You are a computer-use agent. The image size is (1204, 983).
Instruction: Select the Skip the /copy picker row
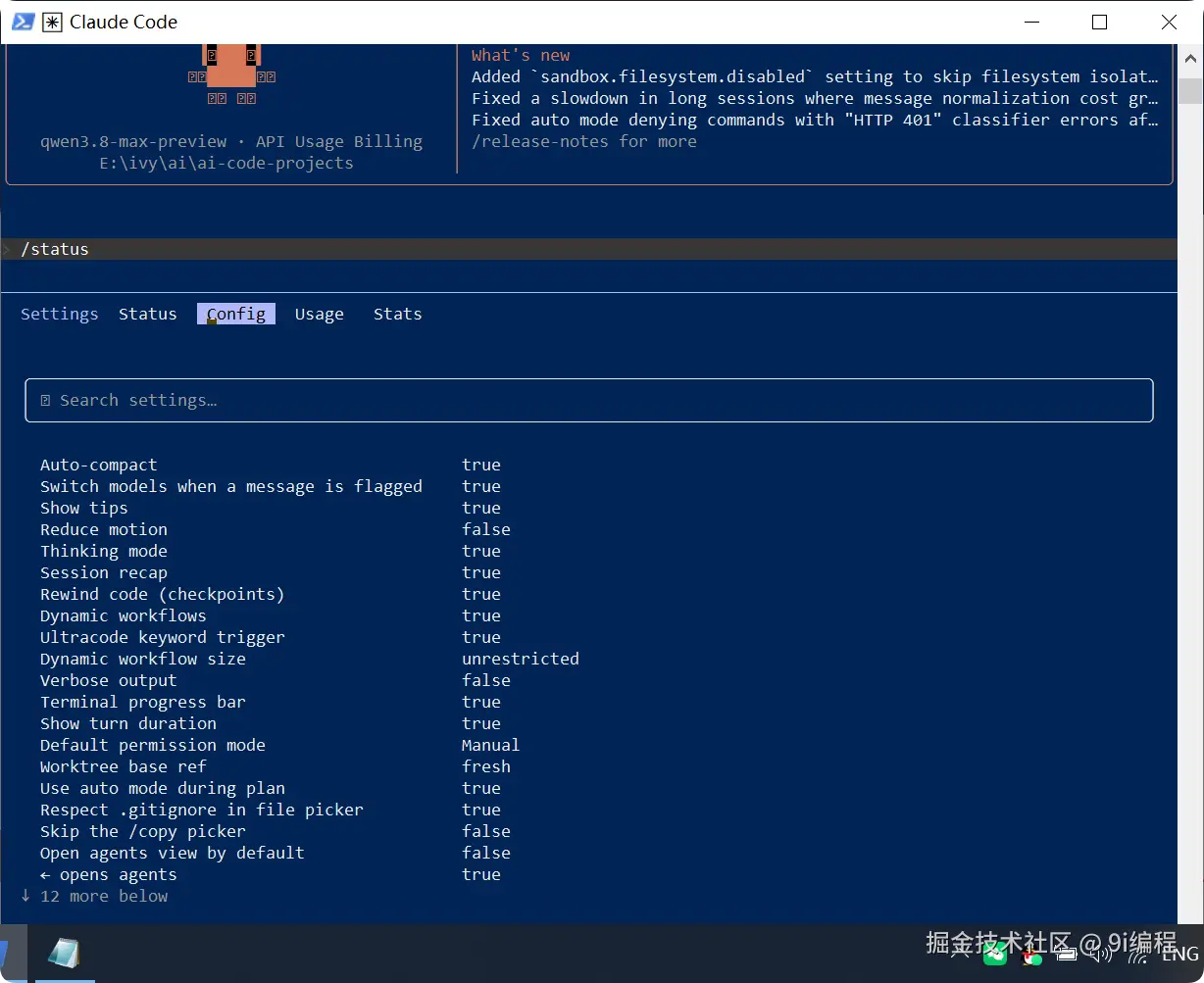click(x=276, y=831)
